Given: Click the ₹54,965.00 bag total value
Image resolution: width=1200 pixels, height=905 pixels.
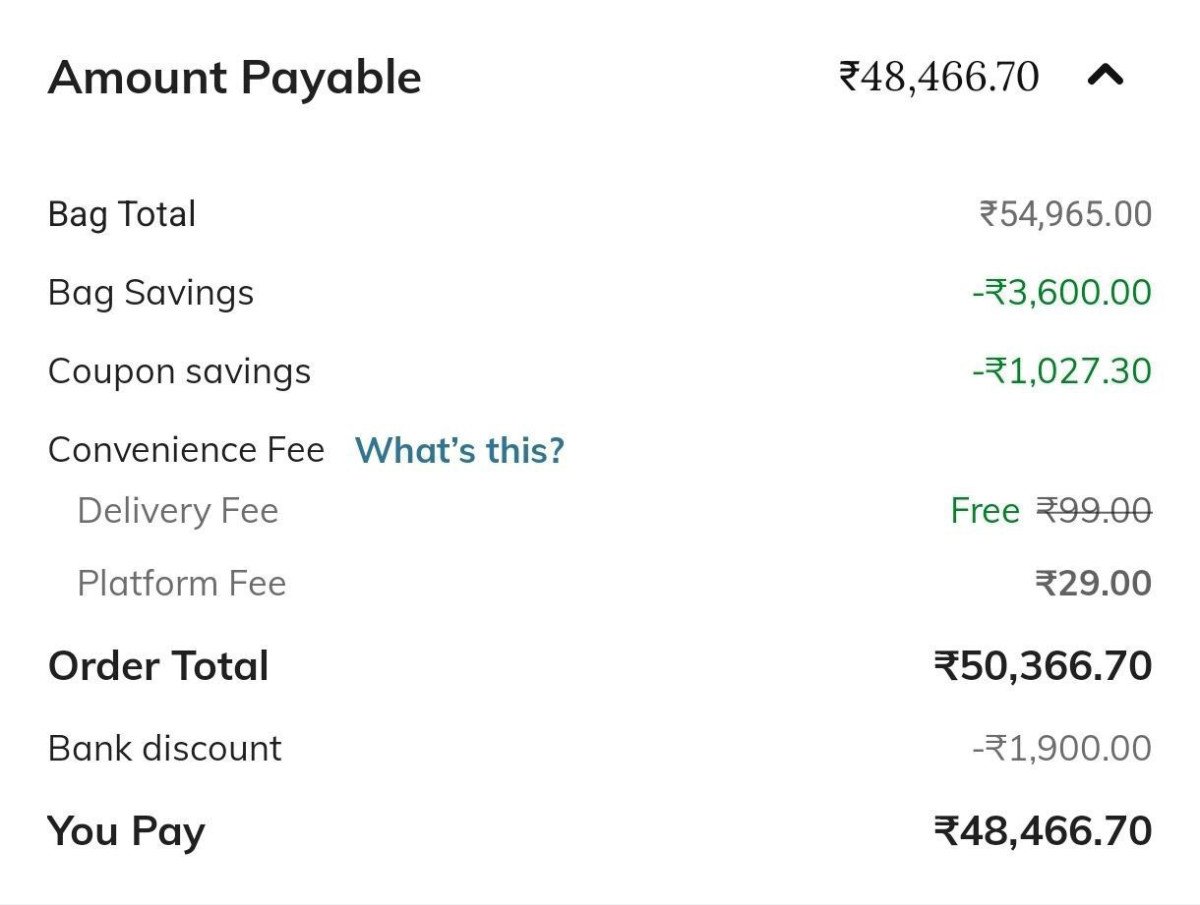Looking at the screenshot, I should click(x=1065, y=214).
